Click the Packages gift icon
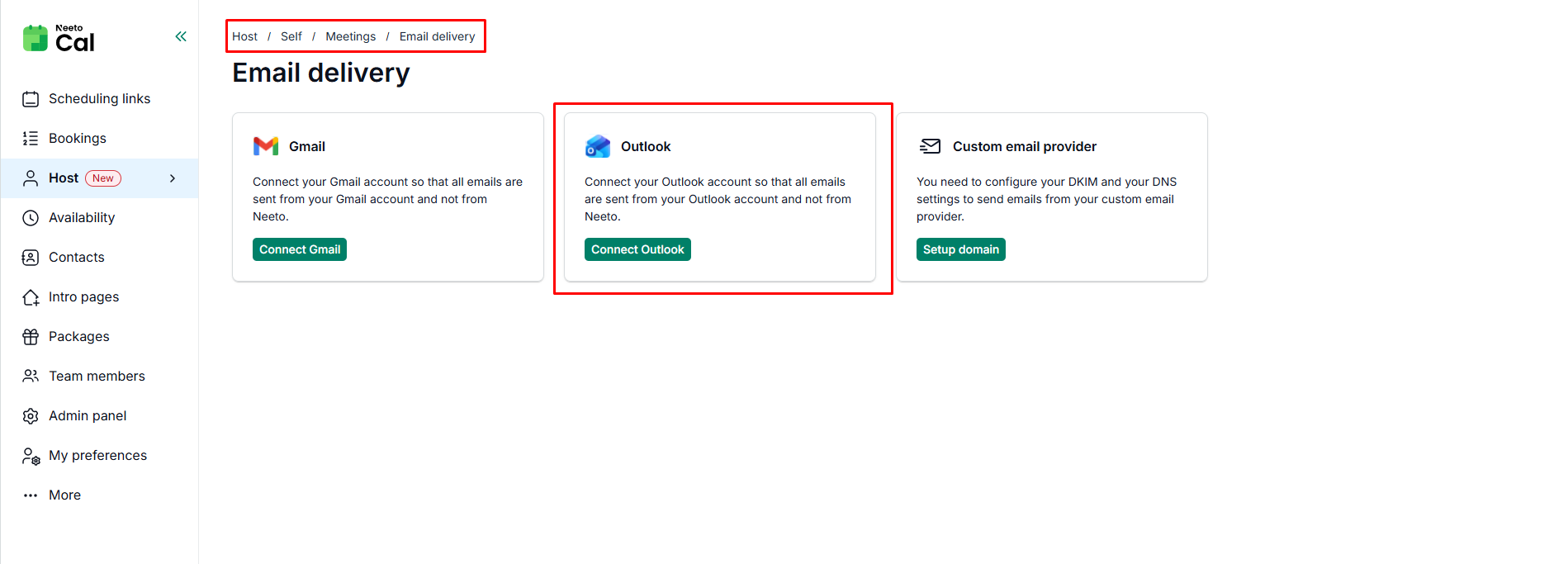 (x=31, y=337)
